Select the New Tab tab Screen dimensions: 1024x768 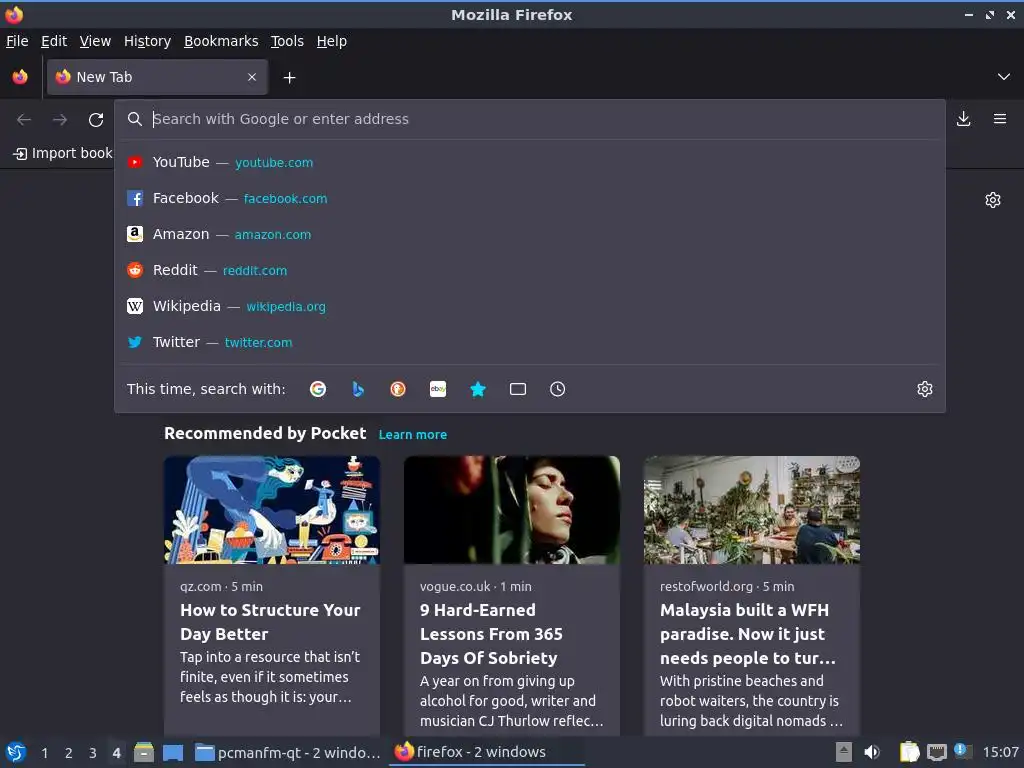click(157, 77)
